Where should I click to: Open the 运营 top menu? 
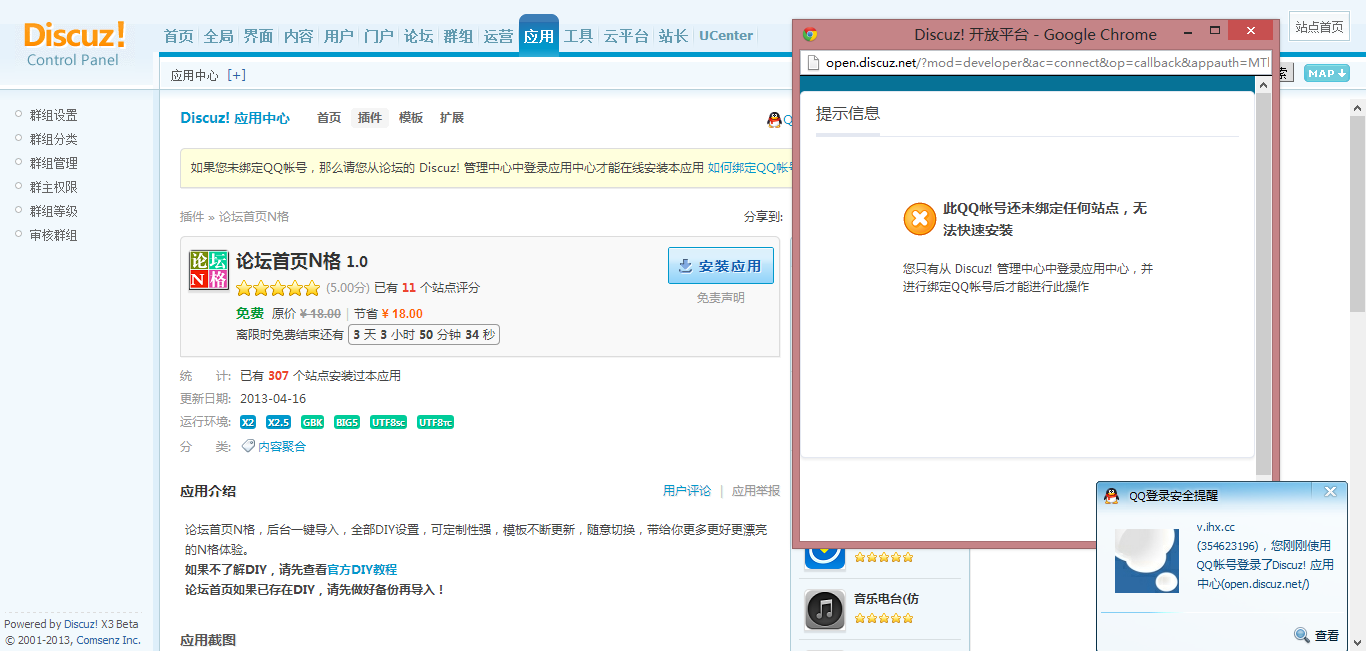(499, 36)
